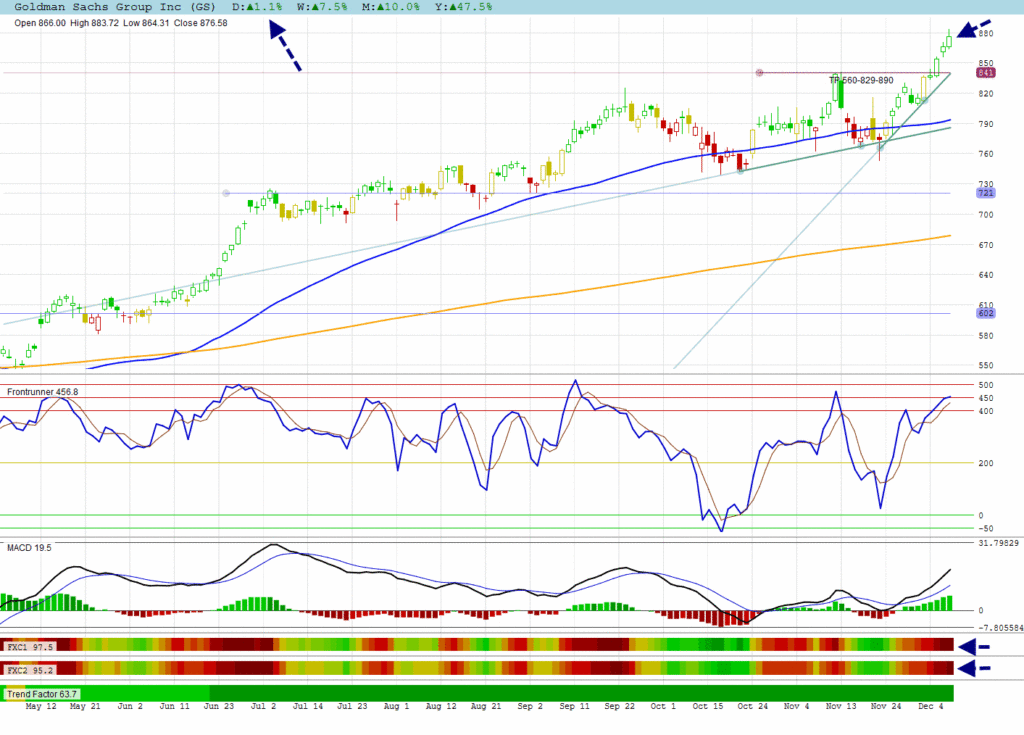
Task: Click the Trend Factor 63.7 label
Action: click(42, 693)
